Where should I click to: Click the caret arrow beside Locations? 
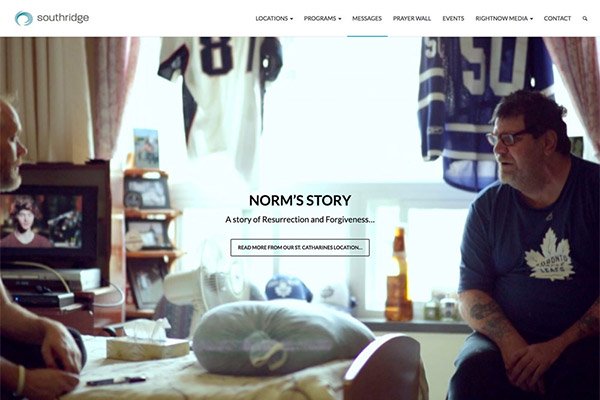point(291,19)
